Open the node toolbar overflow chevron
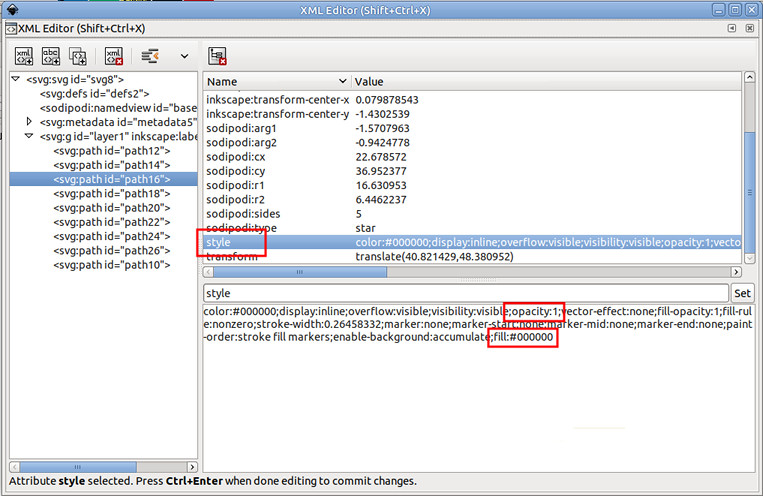Viewport: 763px width, 496px height. click(184, 56)
